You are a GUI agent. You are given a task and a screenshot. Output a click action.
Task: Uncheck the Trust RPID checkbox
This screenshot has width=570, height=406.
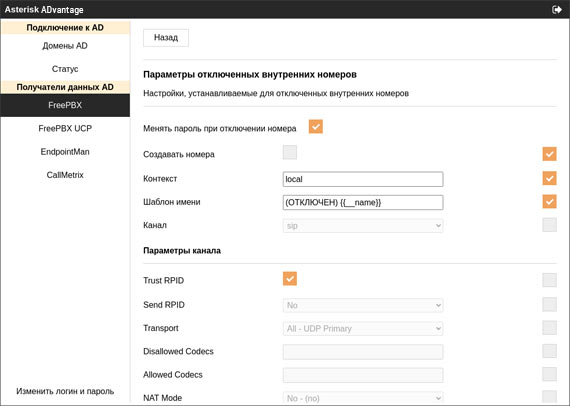pyautogui.click(x=290, y=279)
